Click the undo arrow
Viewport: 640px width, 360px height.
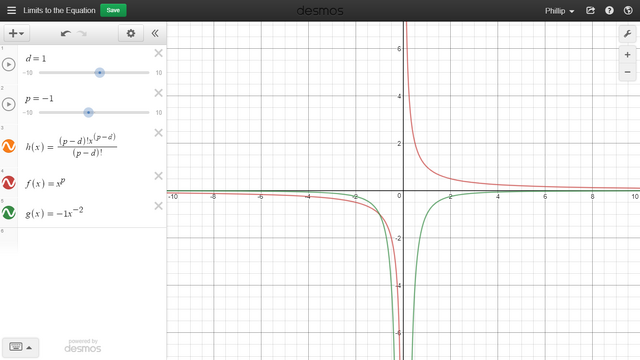click(65, 33)
